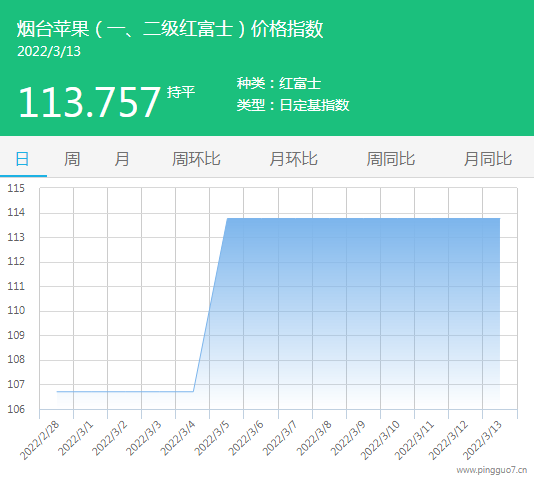534x481 pixels.
Task: Click the 2022/3/9 x-axis date label
Action: pos(348,439)
